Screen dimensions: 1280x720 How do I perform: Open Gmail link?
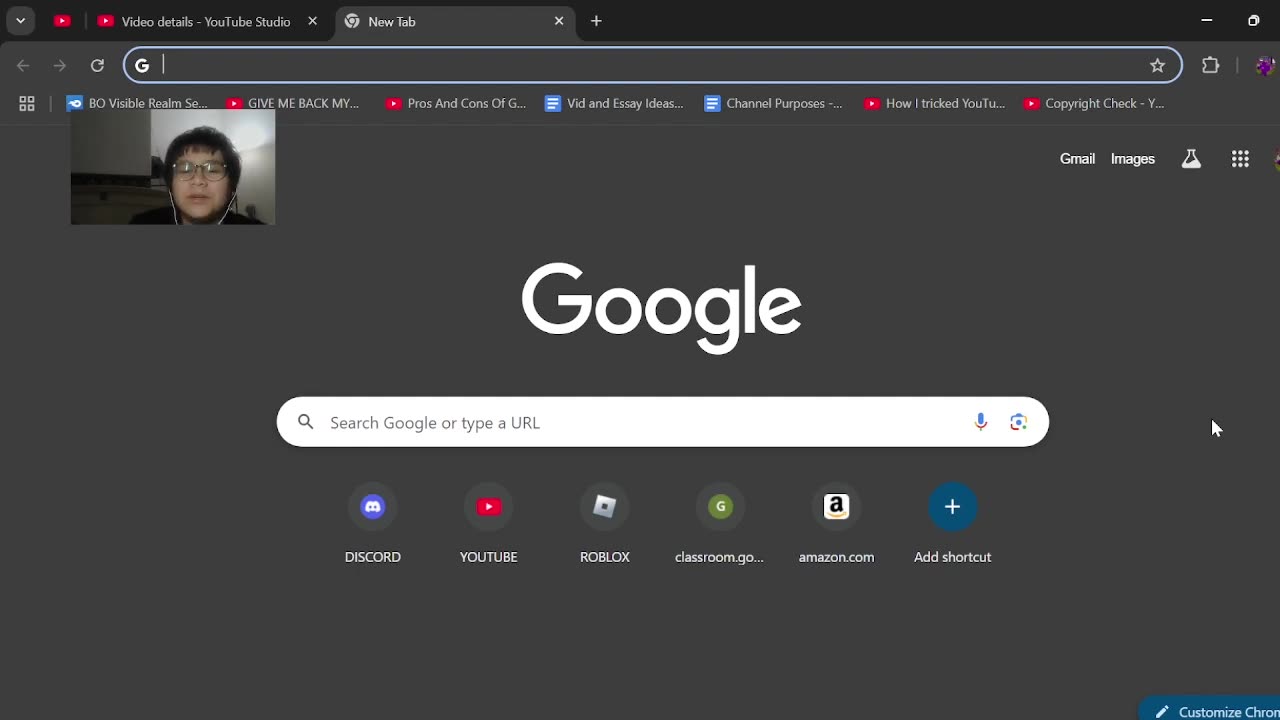pyautogui.click(x=1077, y=159)
